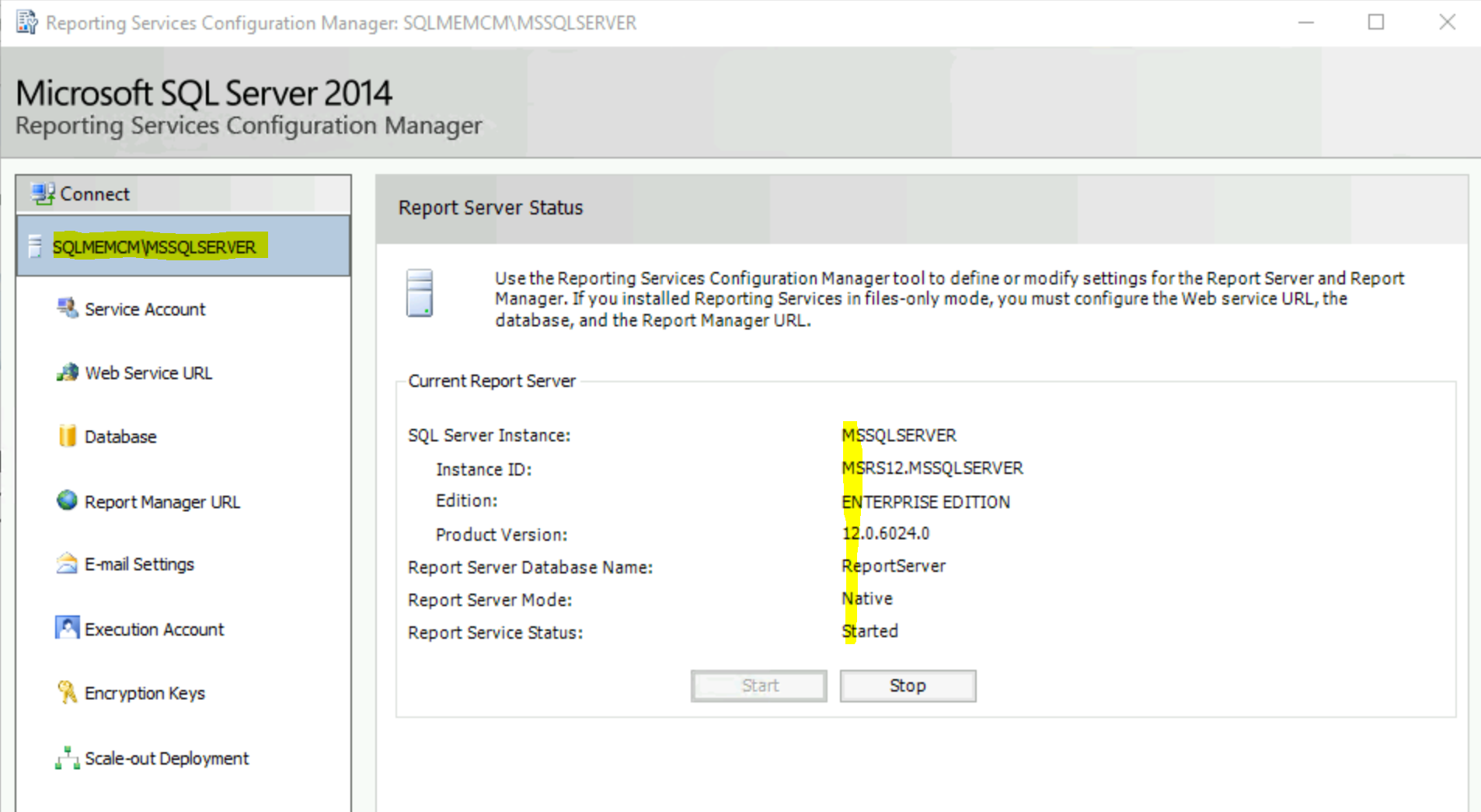Click the Current Report Server group label

[492, 381]
